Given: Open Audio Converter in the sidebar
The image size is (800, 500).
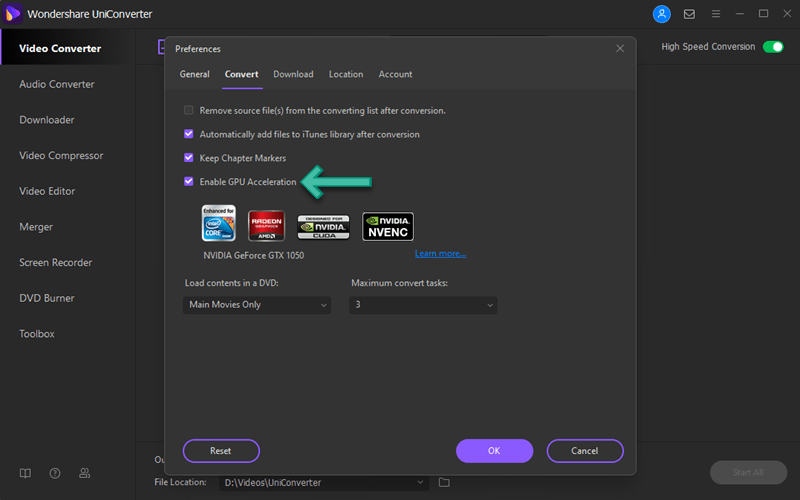Looking at the screenshot, I should pyautogui.click(x=57, y=84).
